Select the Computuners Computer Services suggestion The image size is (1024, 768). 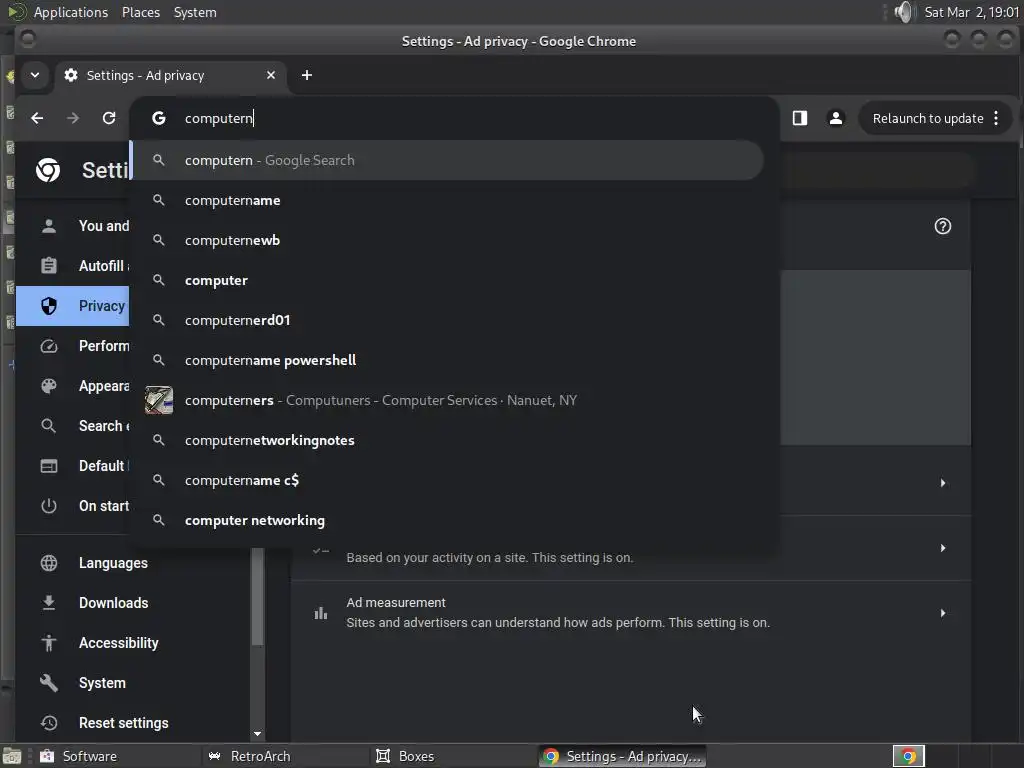click(x=448, y=400)
